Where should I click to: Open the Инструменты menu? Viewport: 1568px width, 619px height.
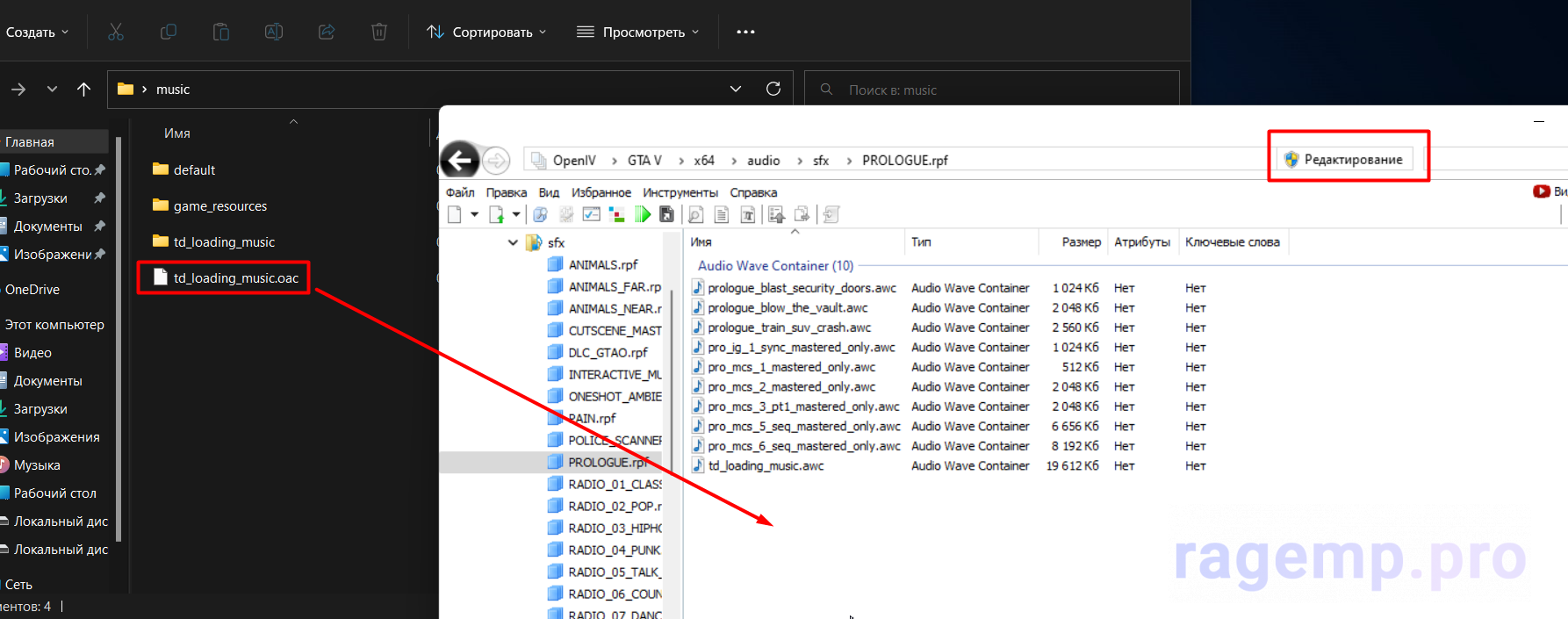point(680,192)
